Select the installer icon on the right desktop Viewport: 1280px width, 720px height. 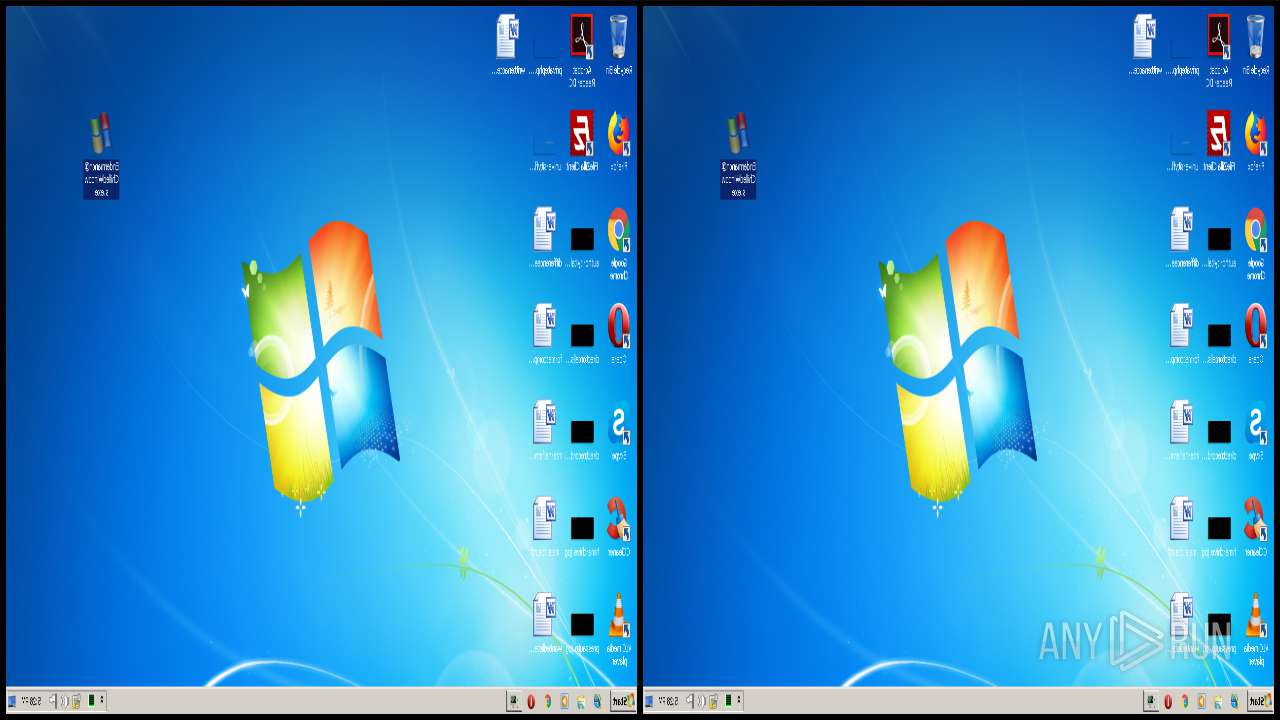click(738, 155)
